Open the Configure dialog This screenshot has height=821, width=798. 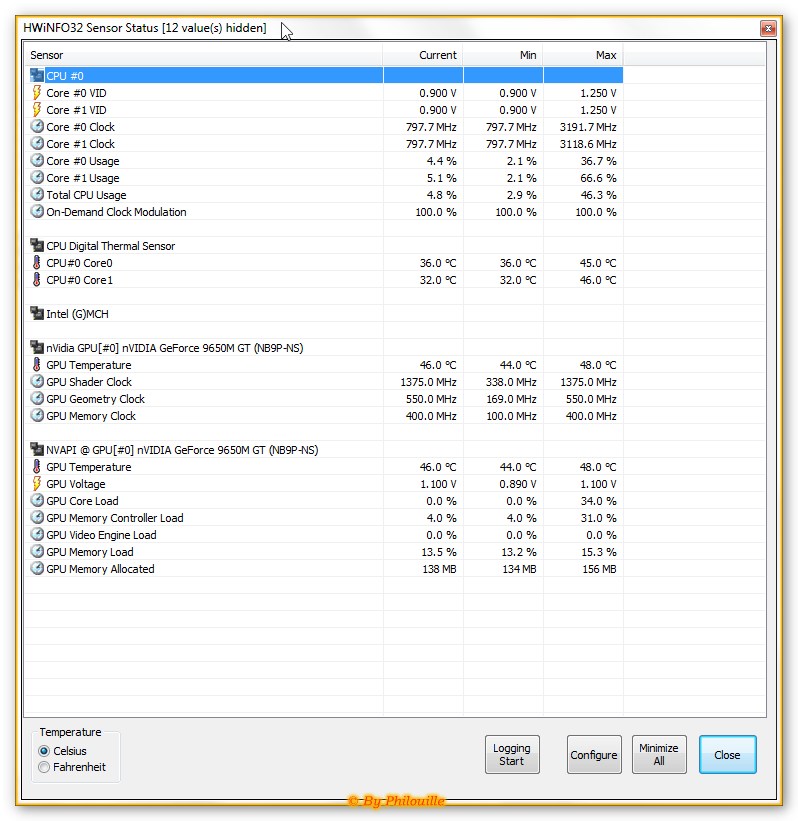tap(594, 755)
